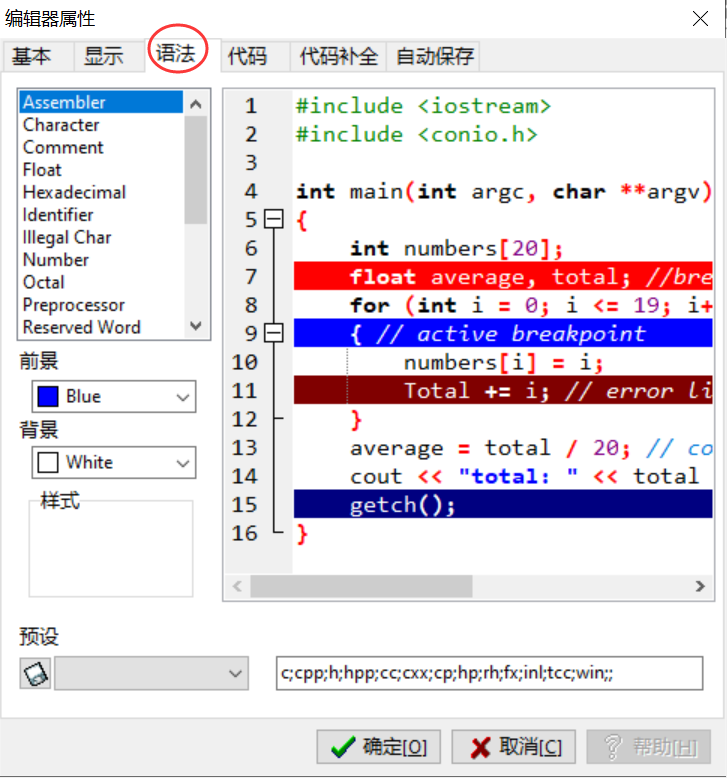Click the int main line in preview
The height and width of the screenshot is (778, 727).
503,191
